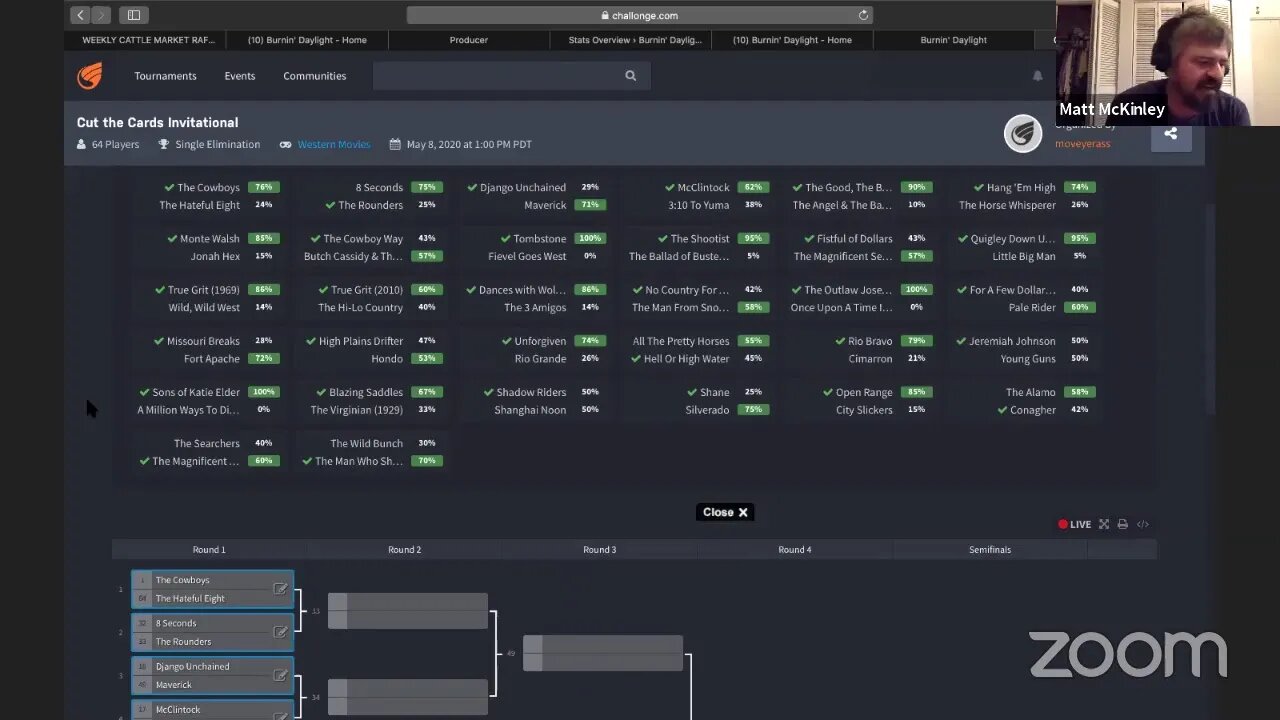Switch to Stats Overview tab
1280x720 pixels.
coord(635,40)
